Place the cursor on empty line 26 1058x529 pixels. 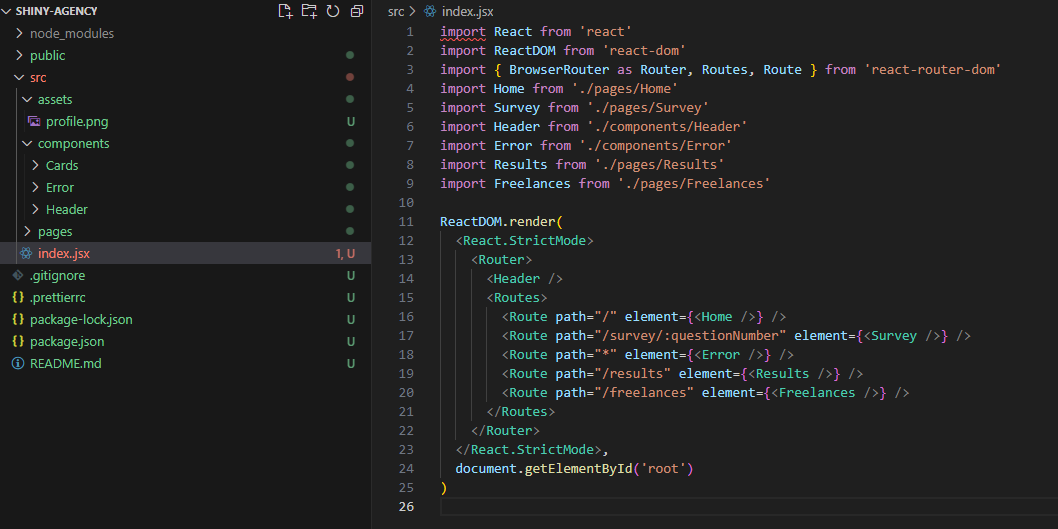coord(749,506)
